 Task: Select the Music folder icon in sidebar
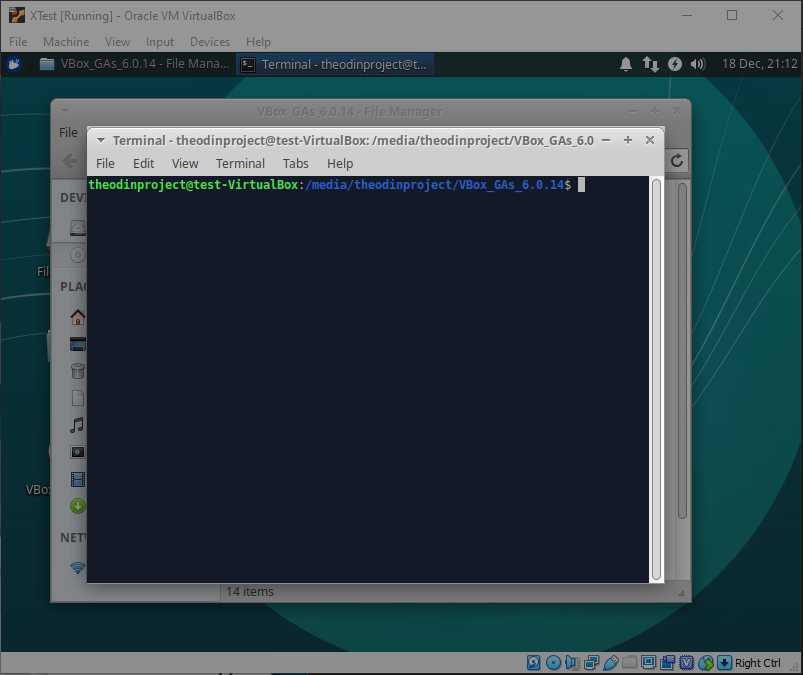coord(78,425)
